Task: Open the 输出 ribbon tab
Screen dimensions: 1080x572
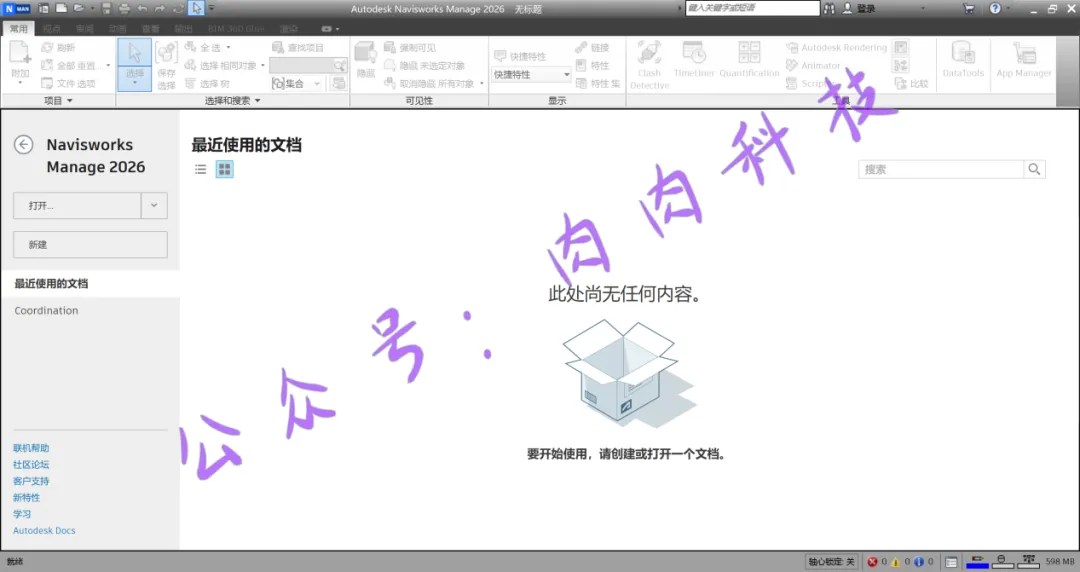Action: click(183, 29)
